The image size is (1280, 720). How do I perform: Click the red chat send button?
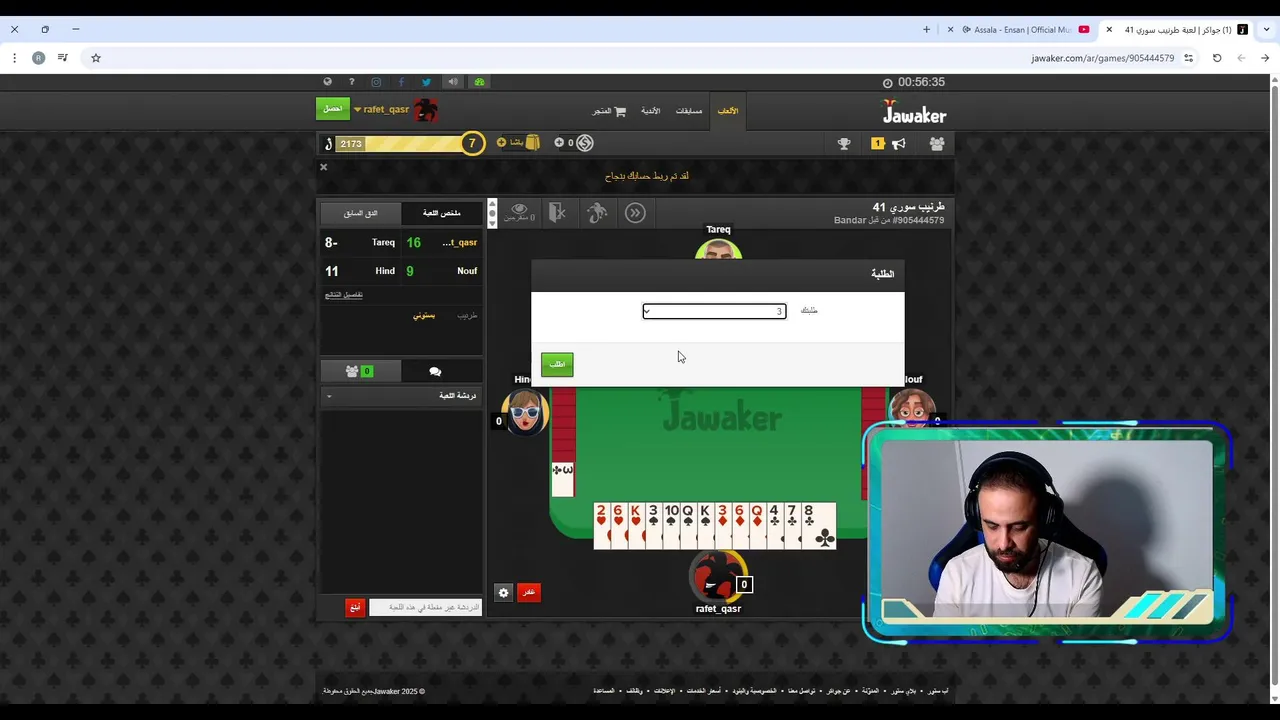pos(355,607)
